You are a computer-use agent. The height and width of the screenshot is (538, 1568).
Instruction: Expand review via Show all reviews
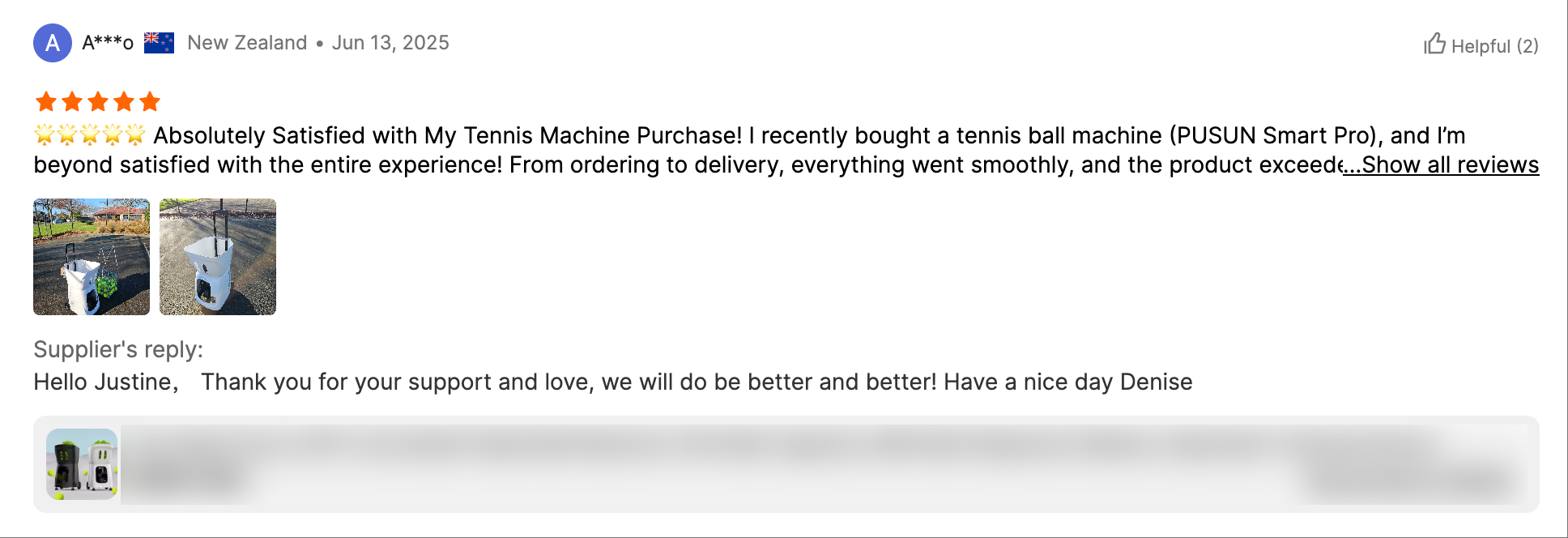pos(1442,164)
